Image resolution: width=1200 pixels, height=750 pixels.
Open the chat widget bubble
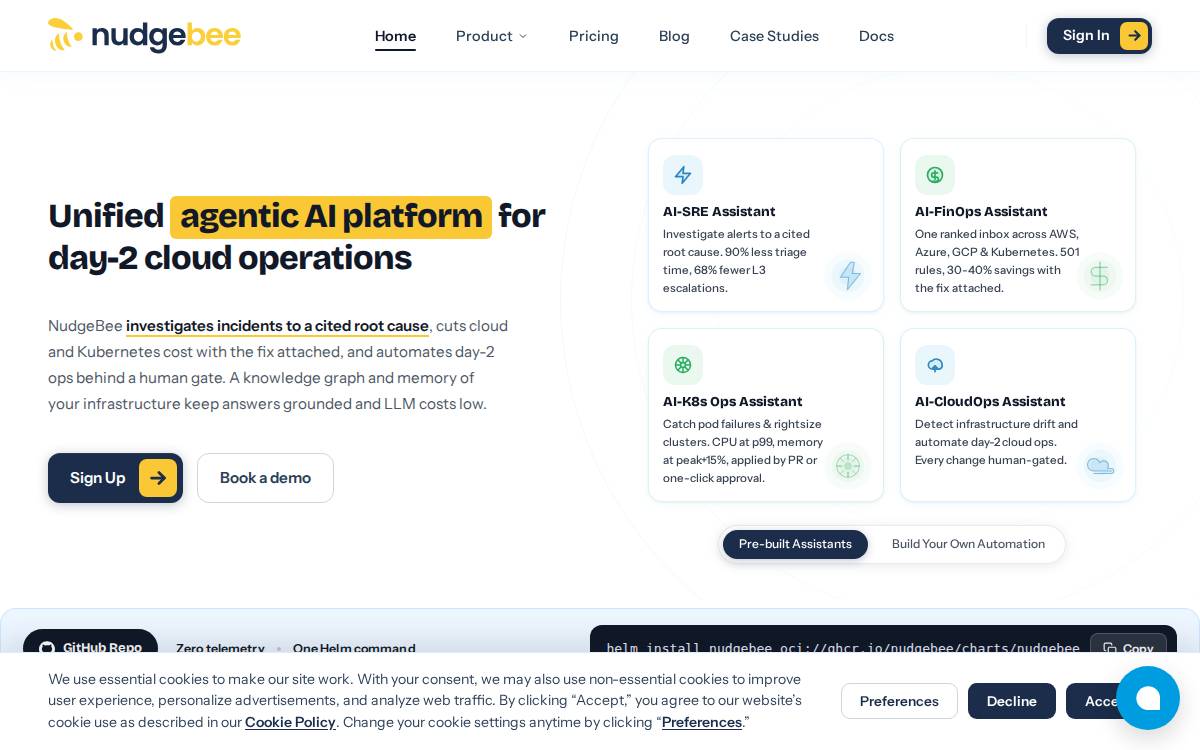1148,698
